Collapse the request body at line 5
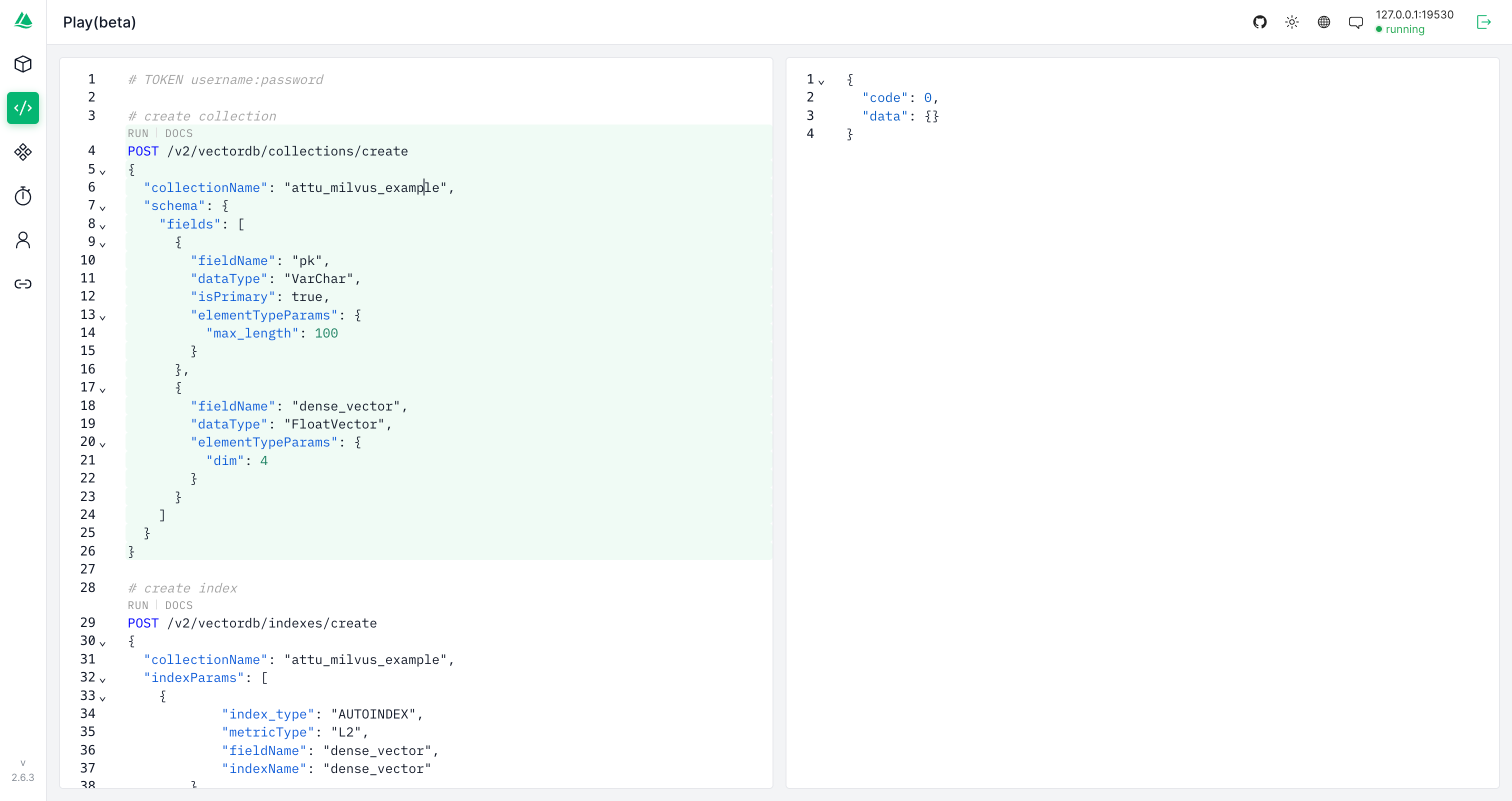 point(102,171)
